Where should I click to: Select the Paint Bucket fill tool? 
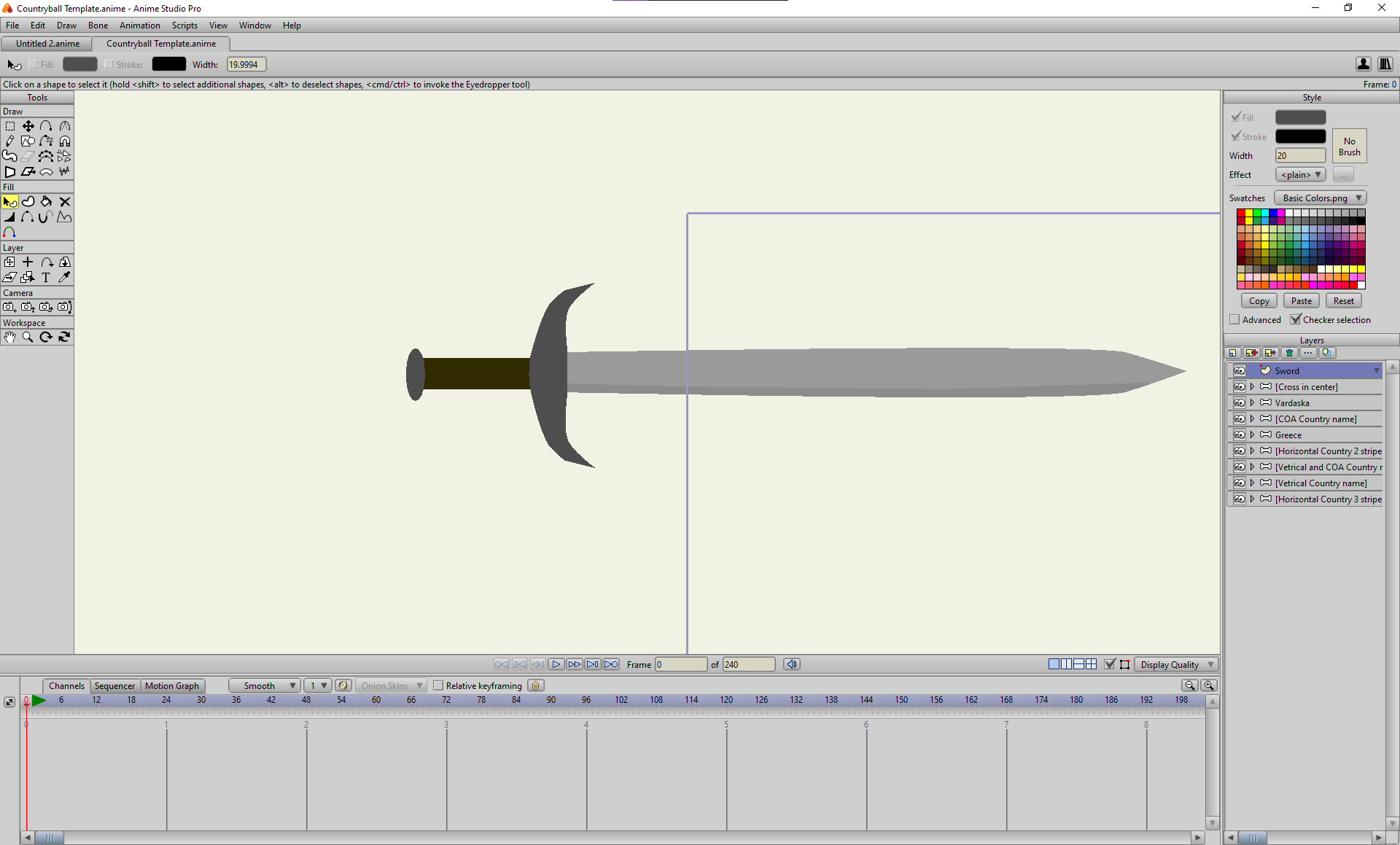tap(46, 202)
